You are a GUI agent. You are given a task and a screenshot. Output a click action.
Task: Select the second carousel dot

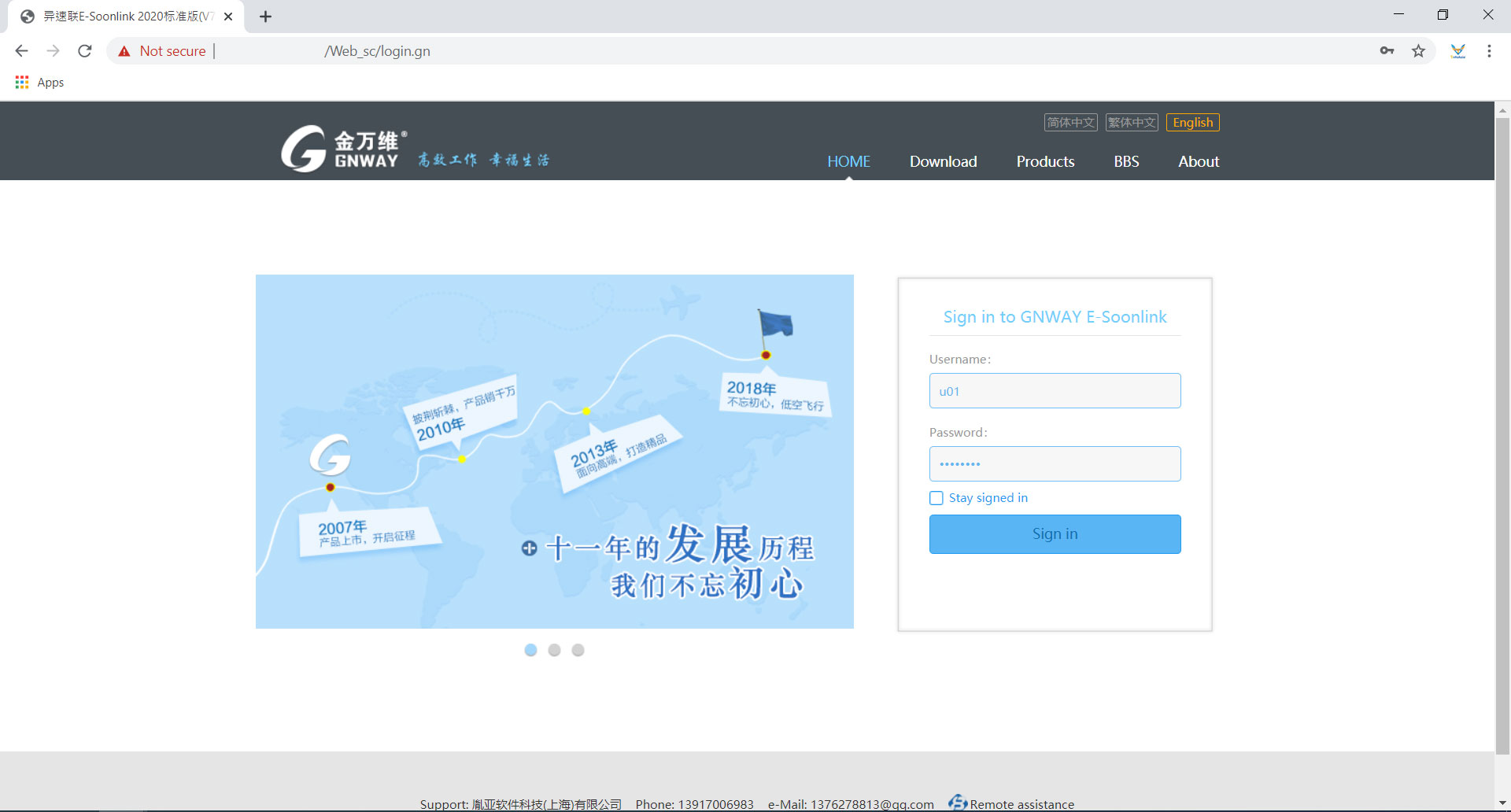(554, 650)
